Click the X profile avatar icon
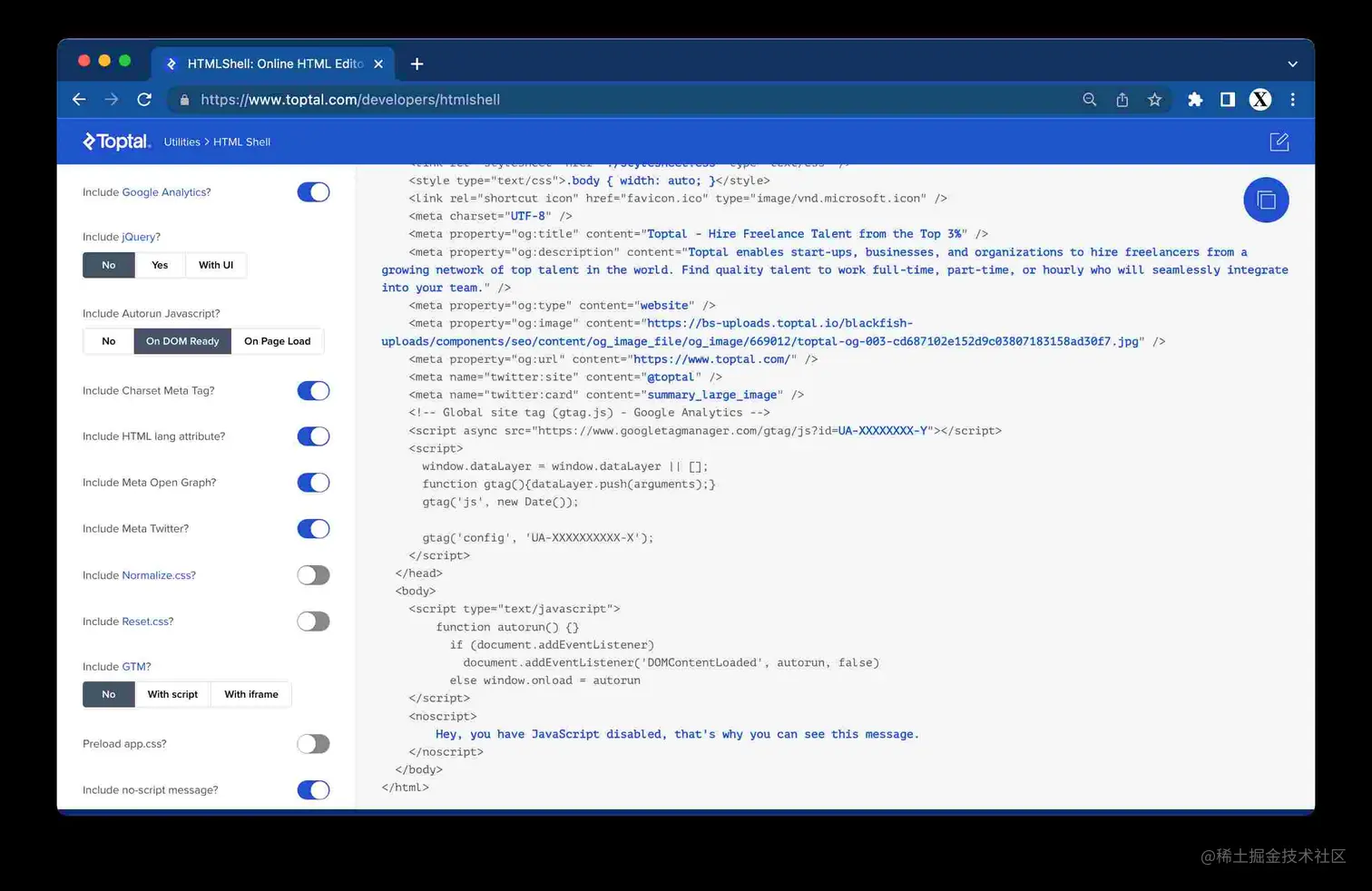 (x=1259, y=100)
